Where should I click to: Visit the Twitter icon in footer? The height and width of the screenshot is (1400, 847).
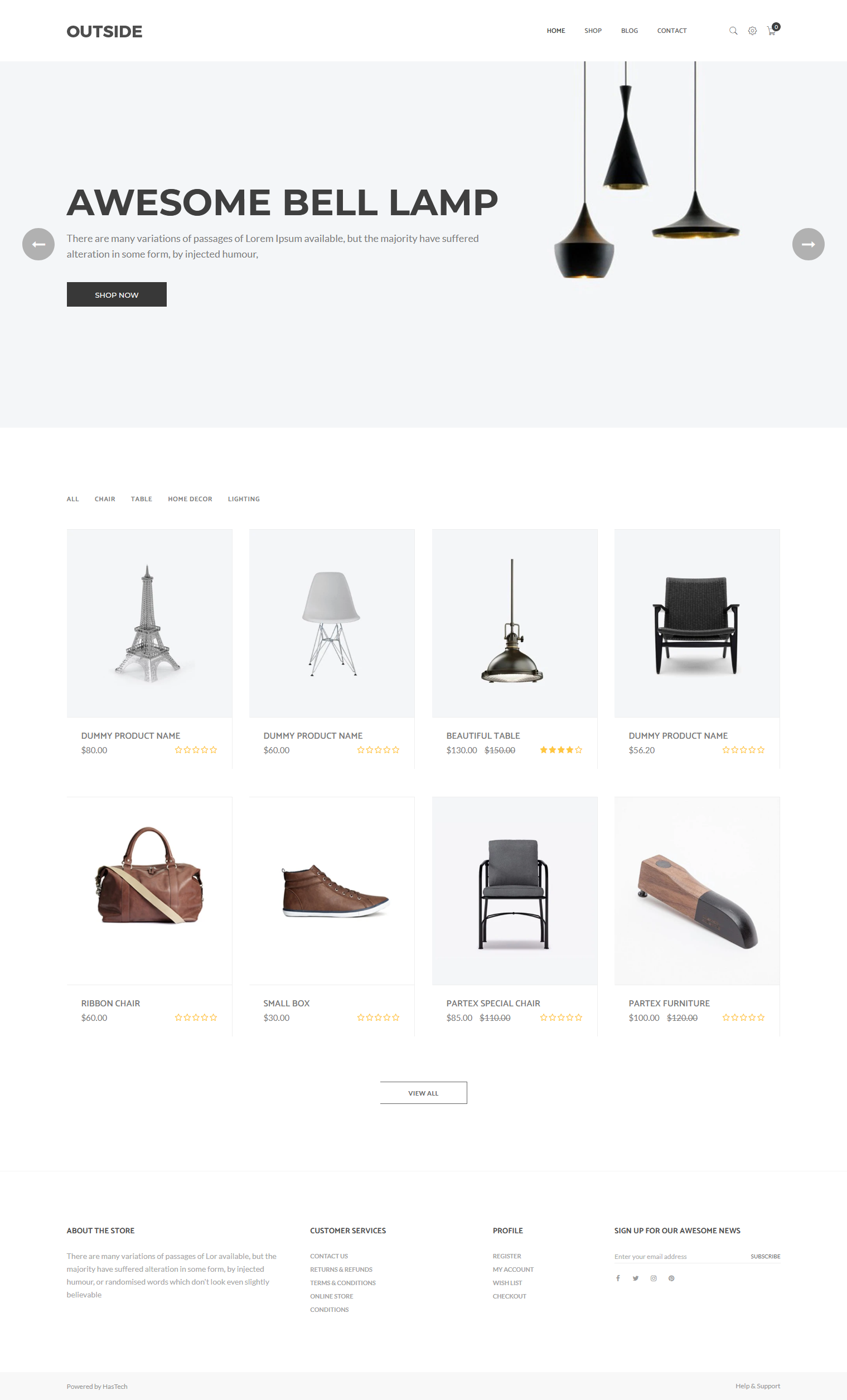tap(636, 1278)
